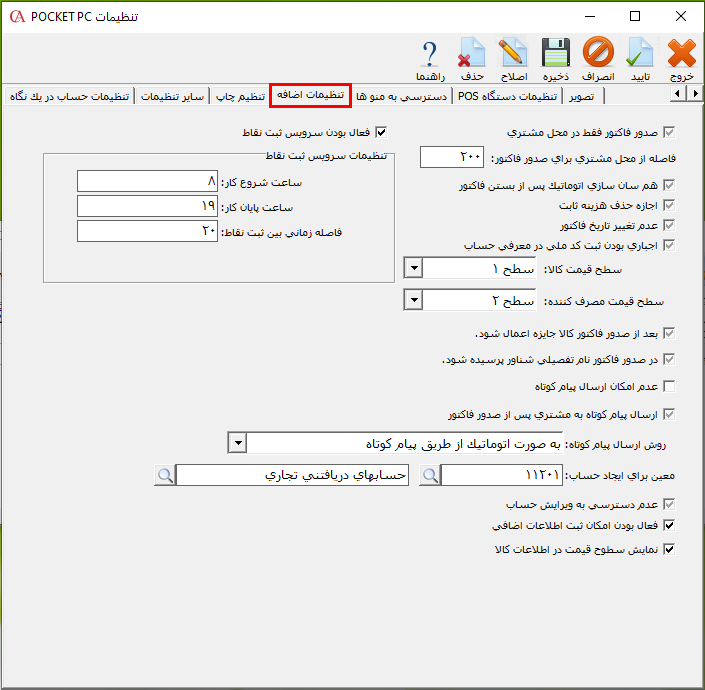Click the تایید confirm checkmark icon
This screenshot has width=705, height=690.
[x=640, y=59]
